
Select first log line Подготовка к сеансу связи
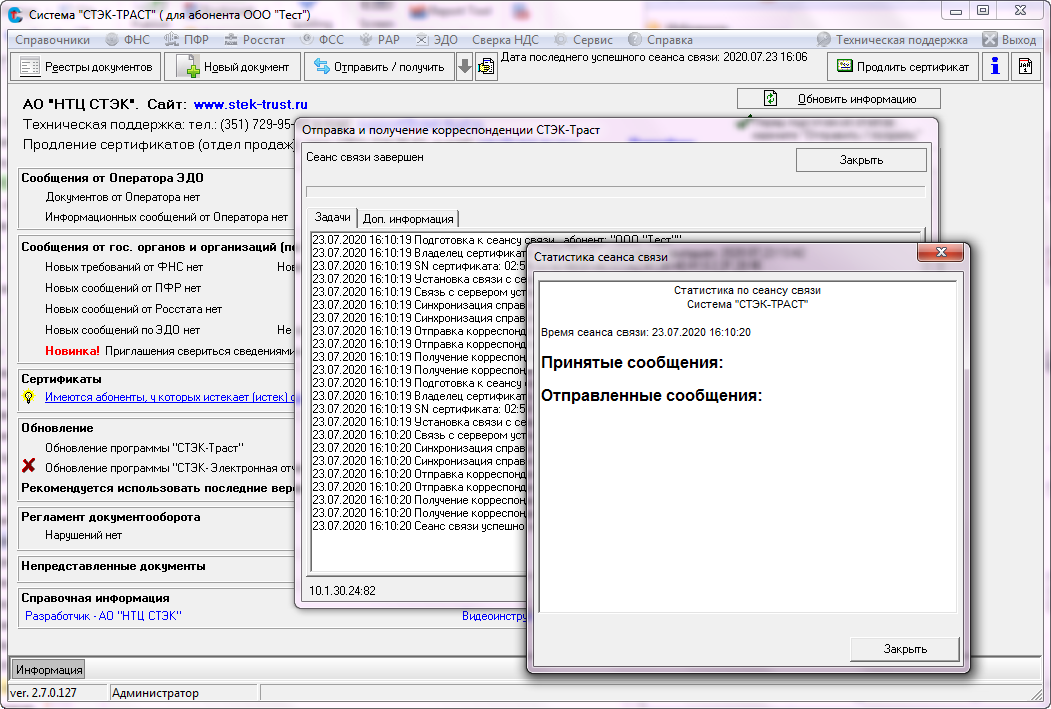point(496,240)
